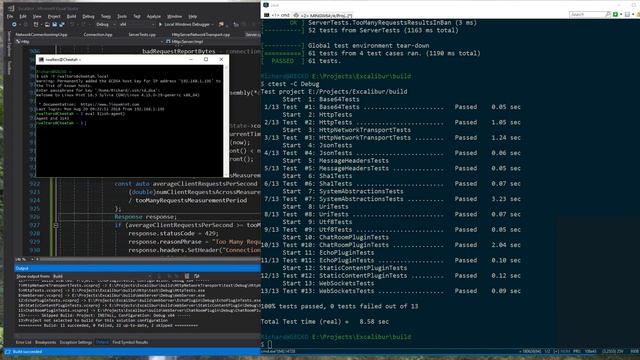This screenshot has width=640, height=360.
Task: Open the Help menu in Visual Studio
Action: 193,16
